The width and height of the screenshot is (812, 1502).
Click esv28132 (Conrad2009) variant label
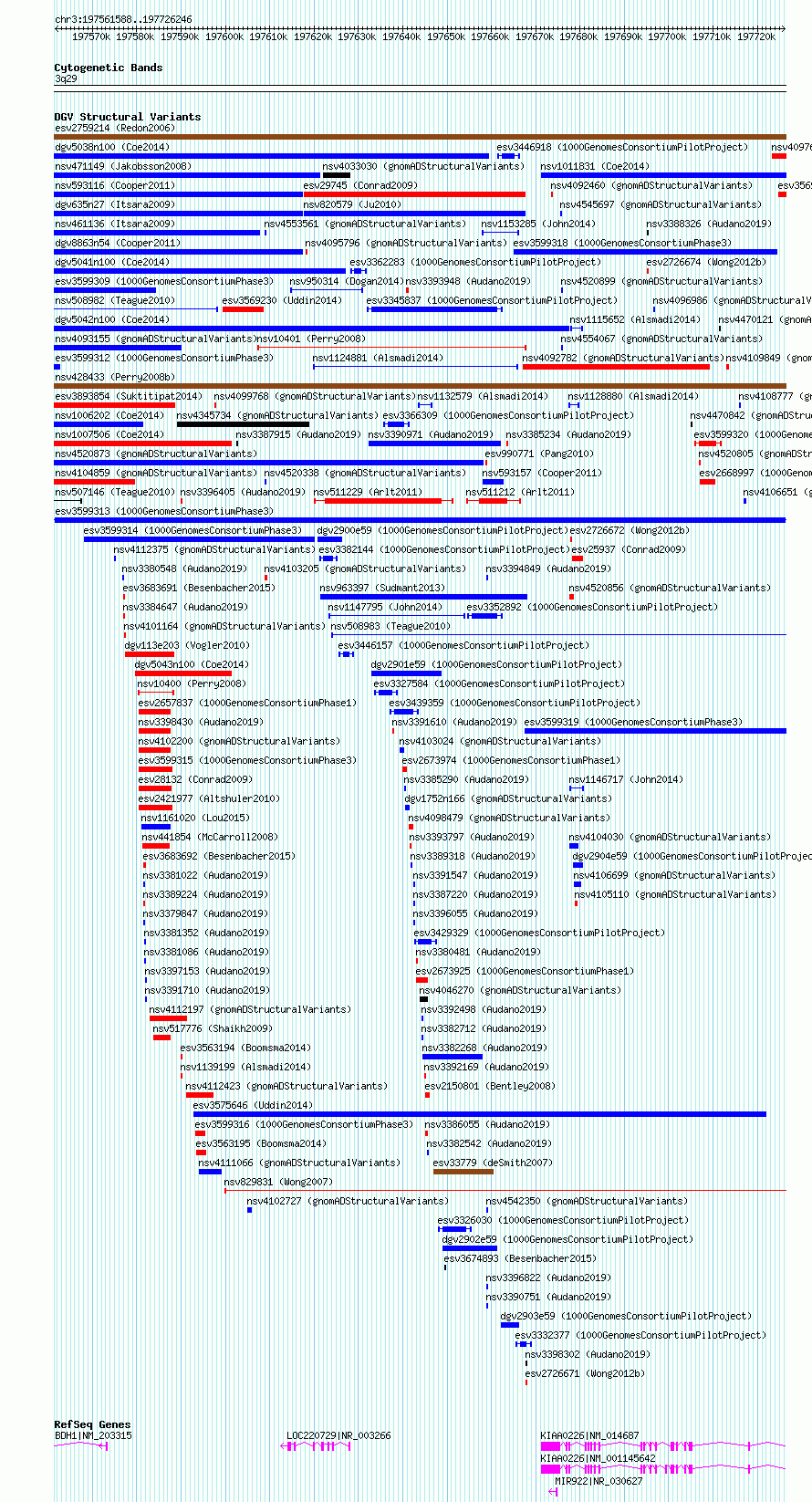coord(195,779)
